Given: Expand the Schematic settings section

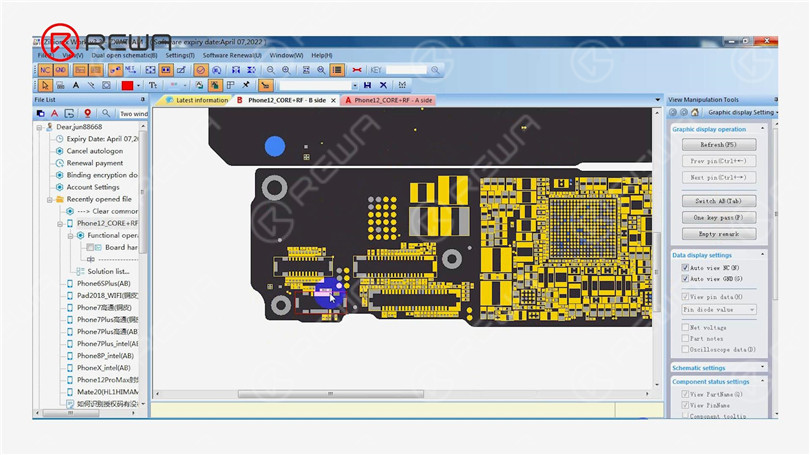Looking at the screenshot, I should (762, 367).
